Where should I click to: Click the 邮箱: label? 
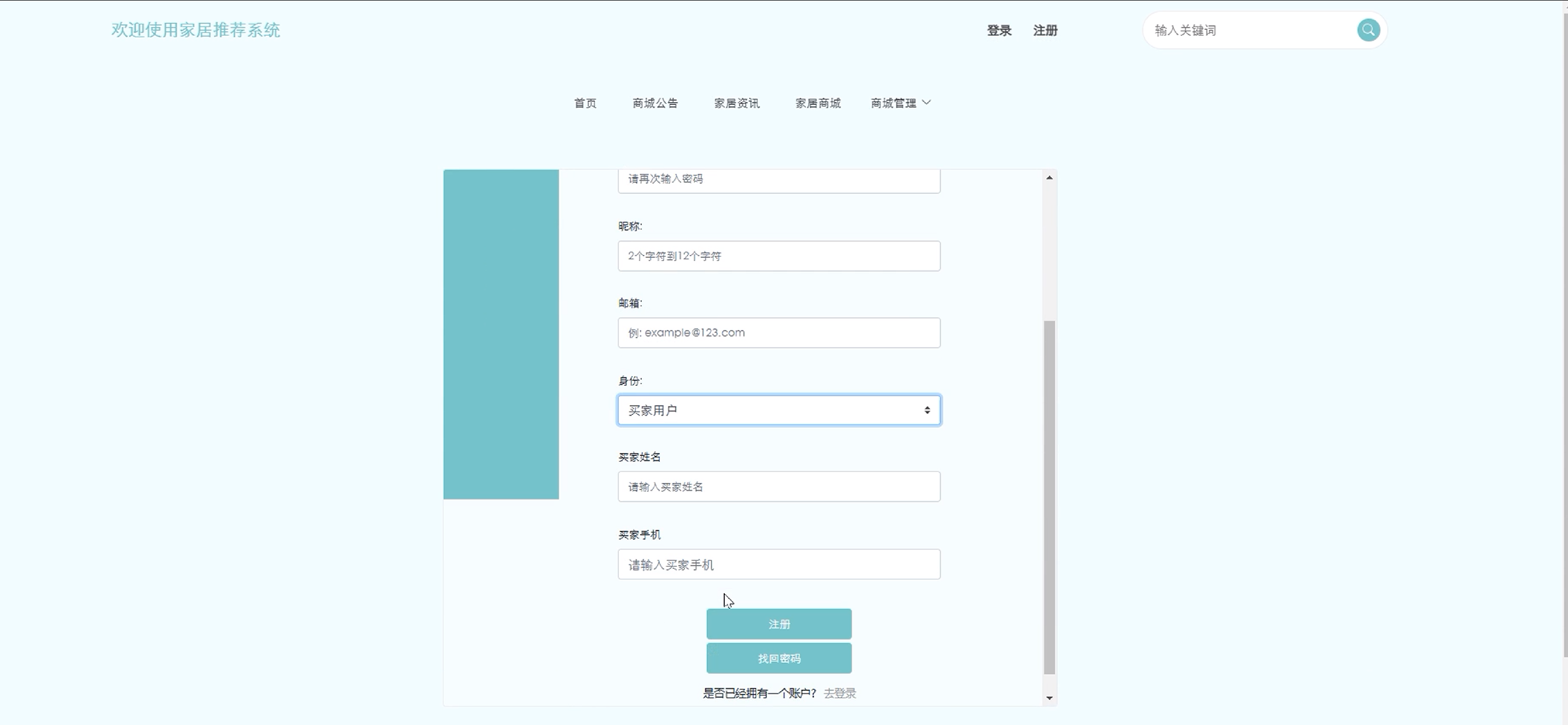[x=630, y=303]
